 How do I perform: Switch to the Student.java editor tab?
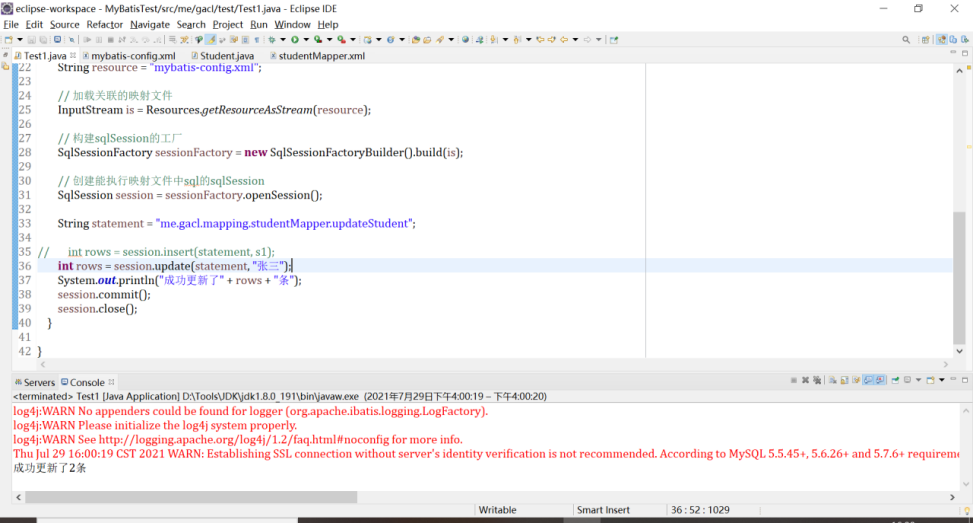tap(223, 56)
